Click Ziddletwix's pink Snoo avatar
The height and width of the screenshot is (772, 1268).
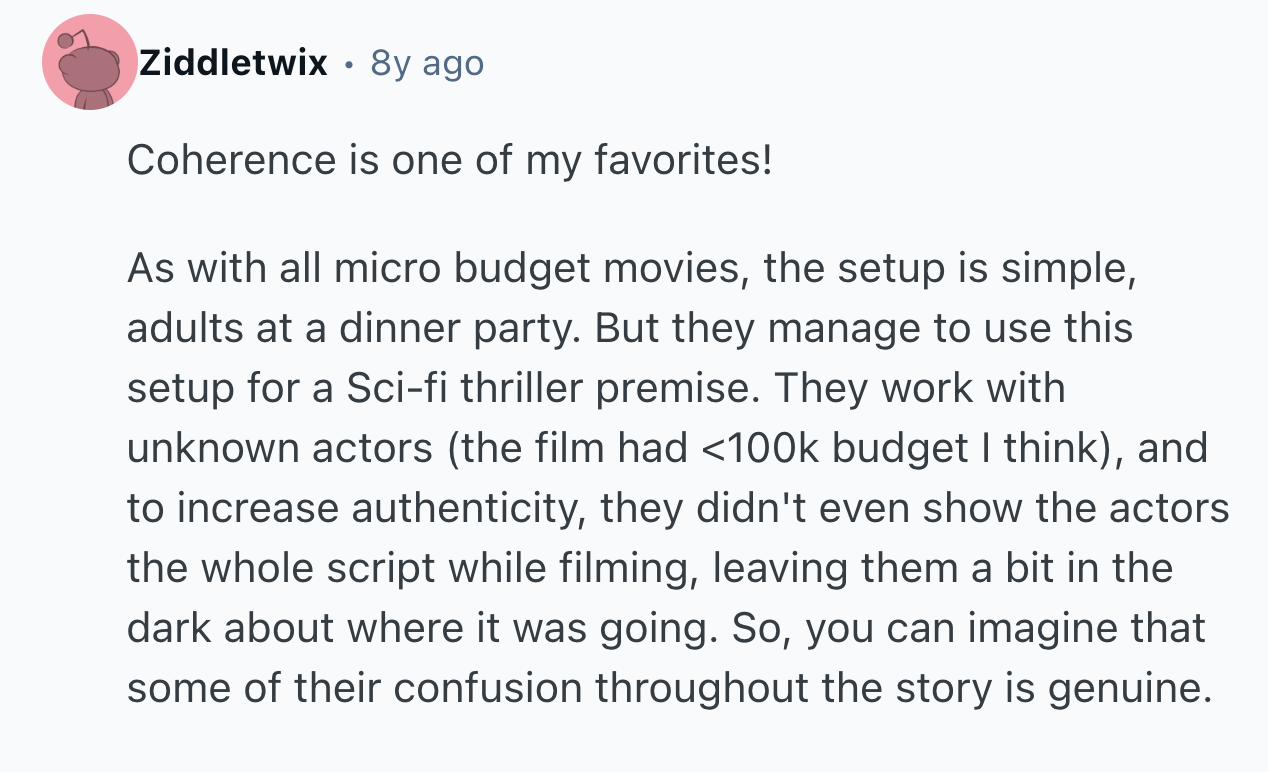[x=89, y=63]
